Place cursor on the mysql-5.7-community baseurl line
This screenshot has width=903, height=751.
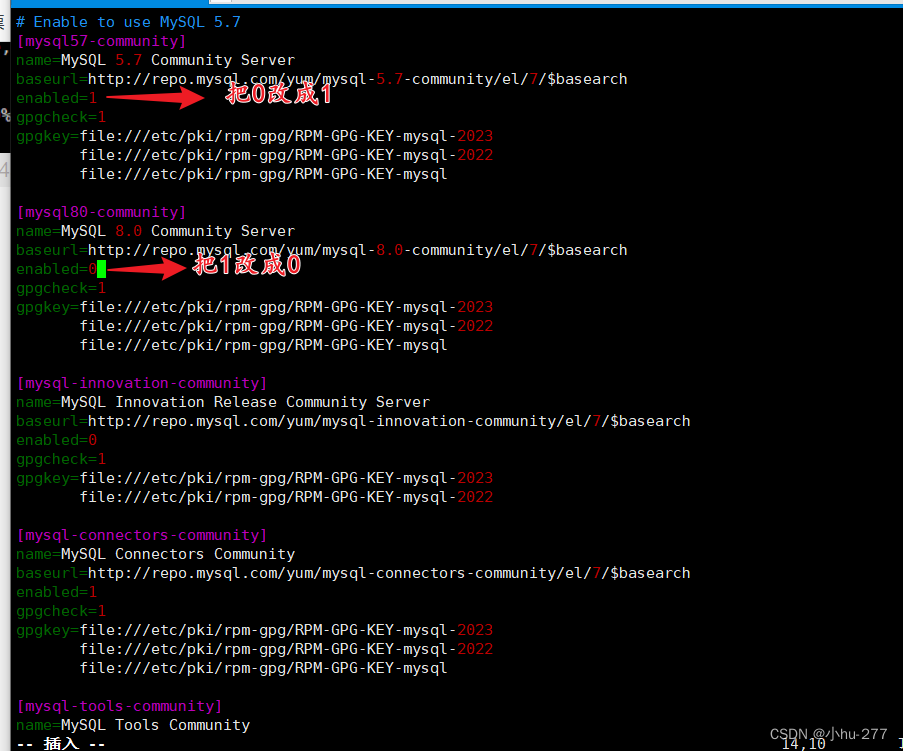321,79
